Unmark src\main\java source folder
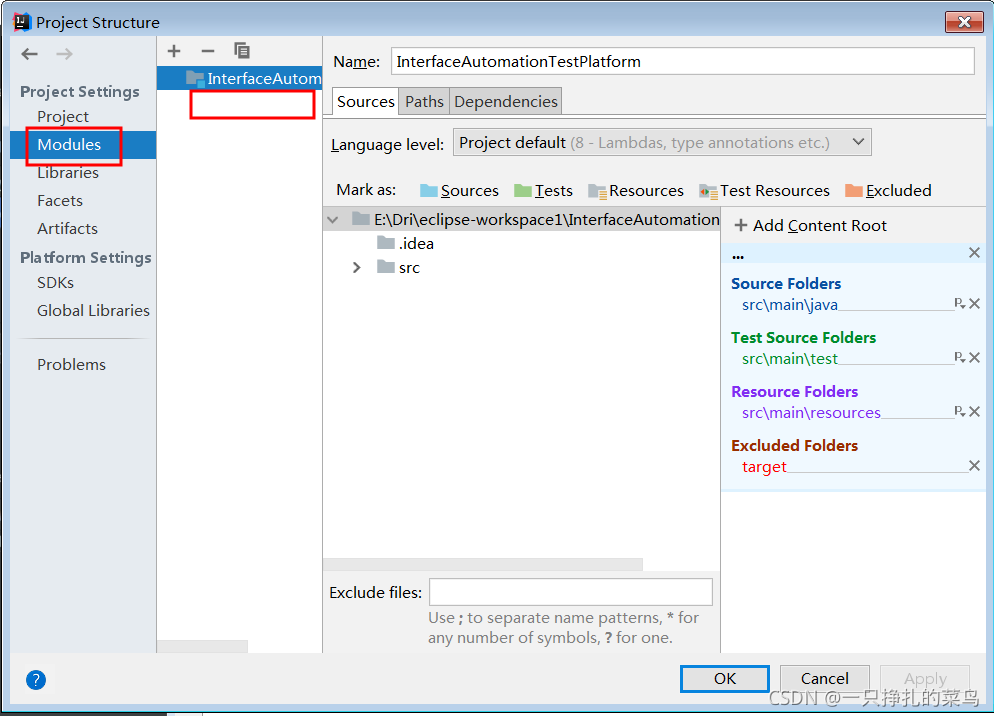Viewport: 994px width, 716px height. coord(975,304)
